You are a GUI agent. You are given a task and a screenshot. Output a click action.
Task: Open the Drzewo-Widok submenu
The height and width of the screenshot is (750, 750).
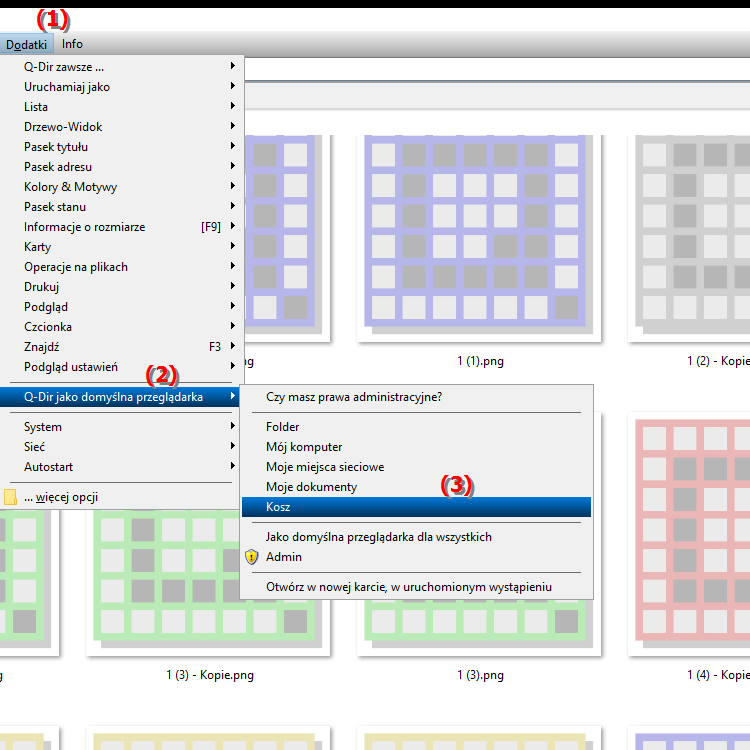click(122, 127)
